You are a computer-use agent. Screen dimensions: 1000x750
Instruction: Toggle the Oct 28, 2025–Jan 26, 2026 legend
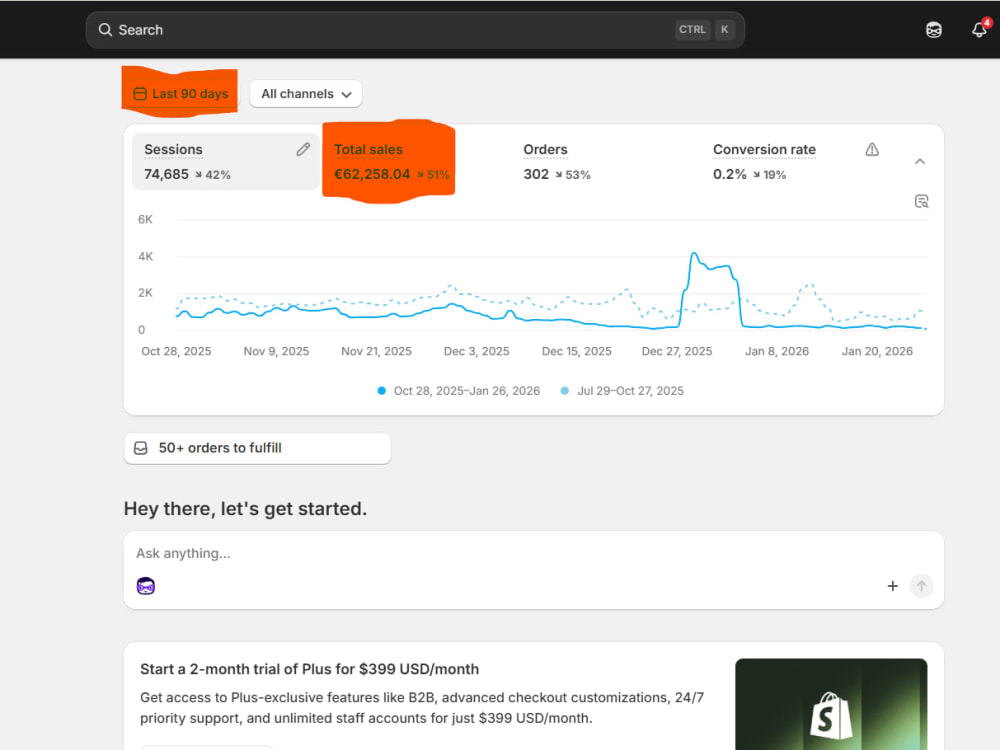pyautogui.click(x=459, y=391)
